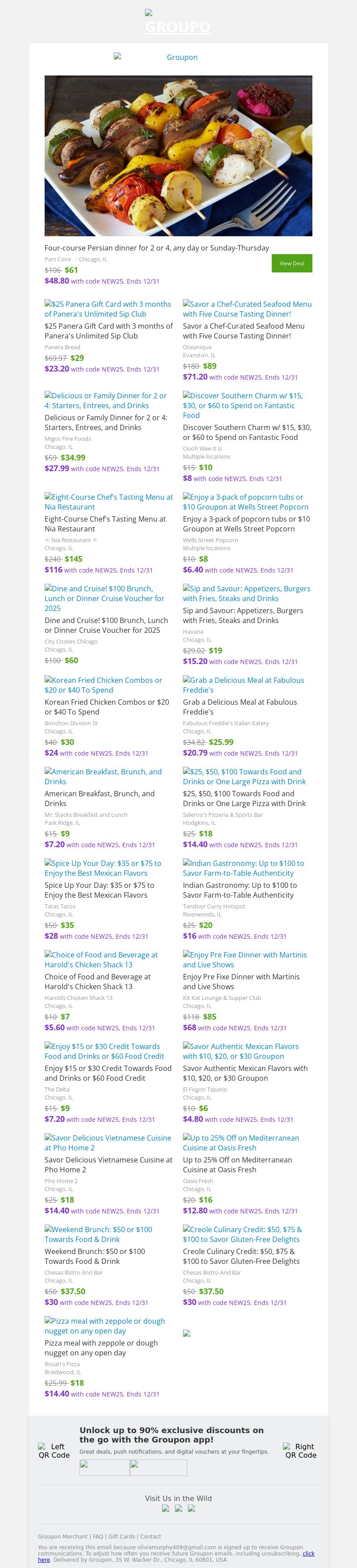
Task: Open the last social media icon
Action: [x=191, y=1508]
